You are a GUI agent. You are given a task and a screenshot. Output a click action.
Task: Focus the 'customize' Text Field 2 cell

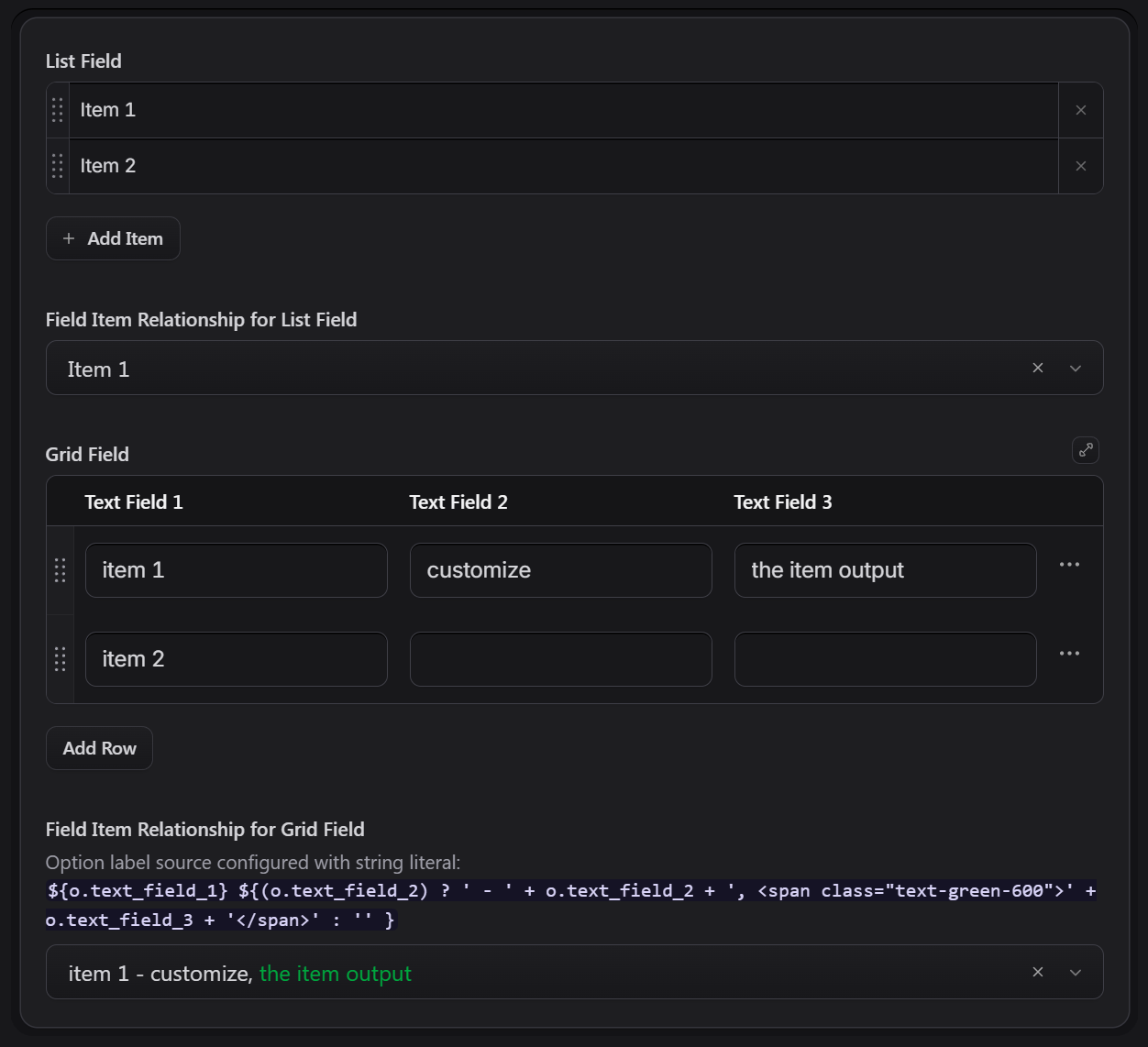click(x=561, y=570)
